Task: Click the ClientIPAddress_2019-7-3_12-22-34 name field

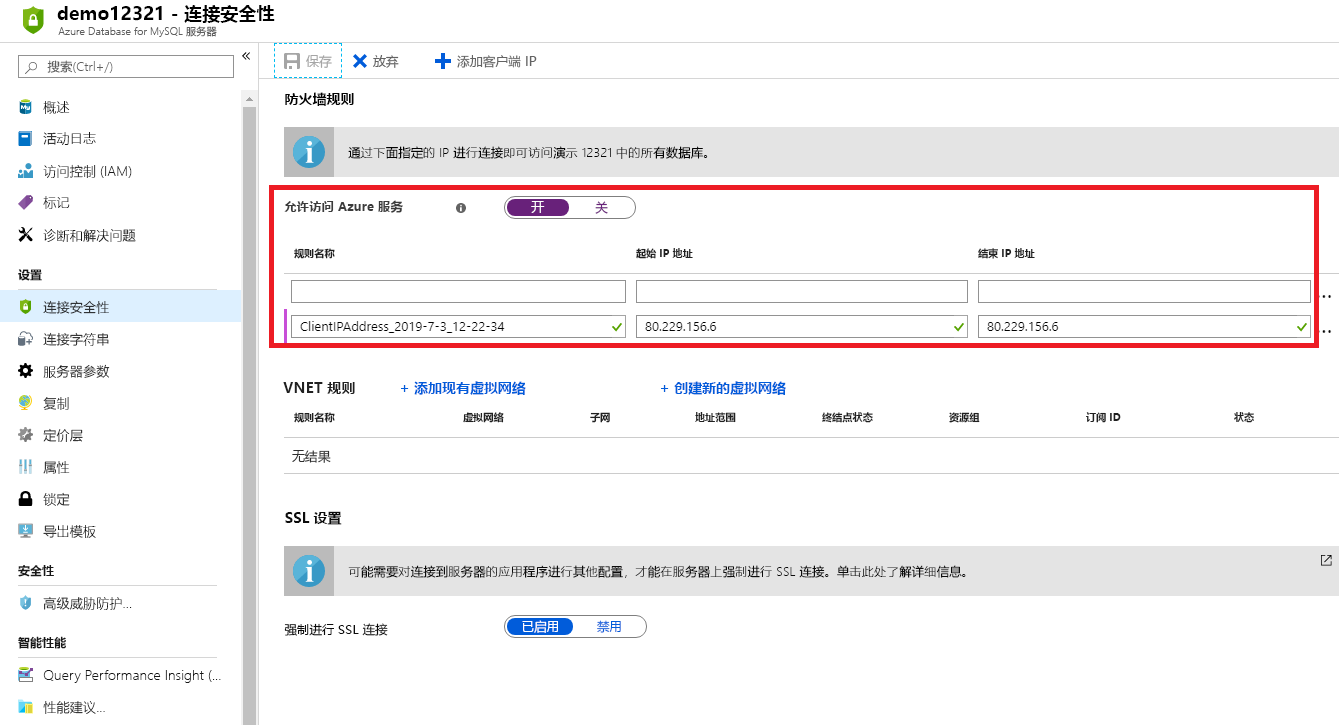Action: (458, 326)
